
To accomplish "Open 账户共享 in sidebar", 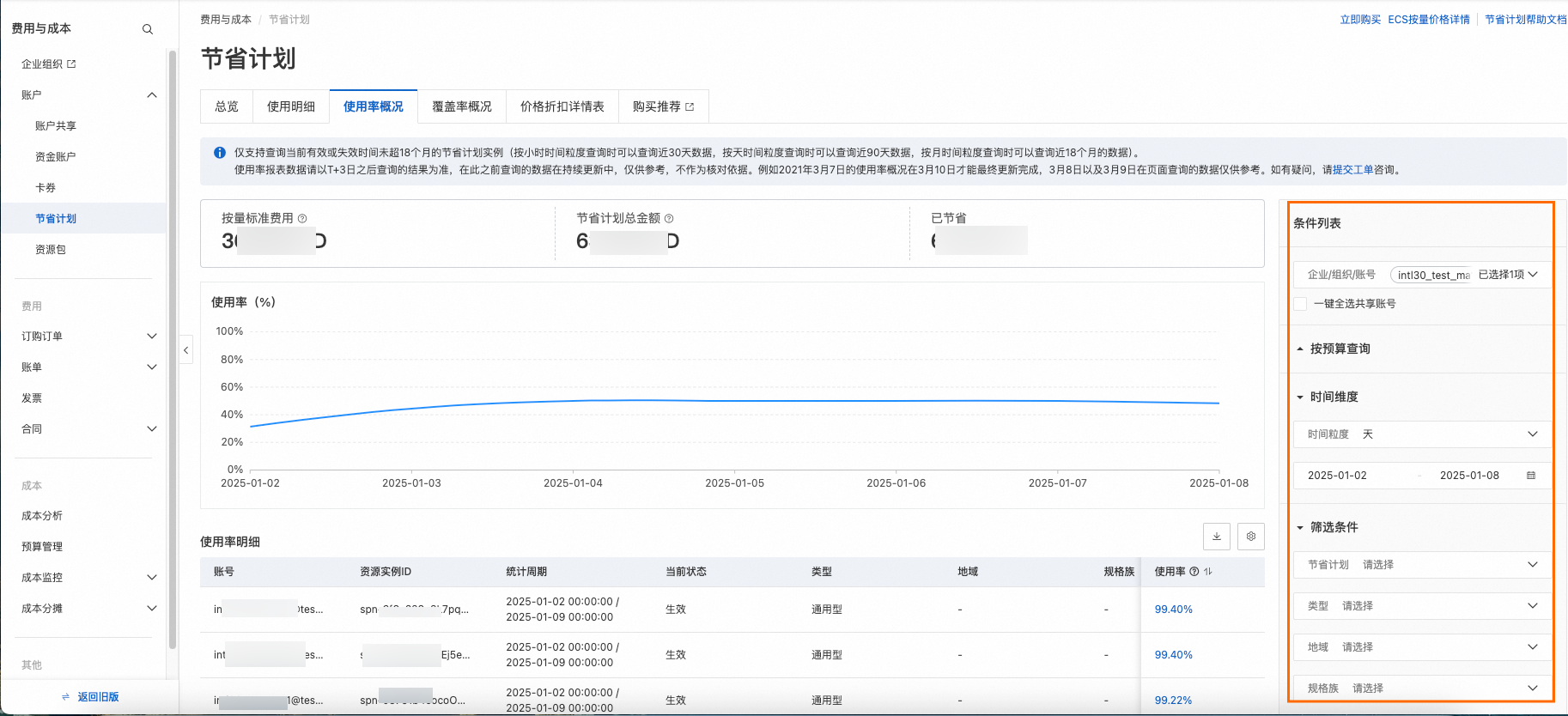I will point(56,126).
